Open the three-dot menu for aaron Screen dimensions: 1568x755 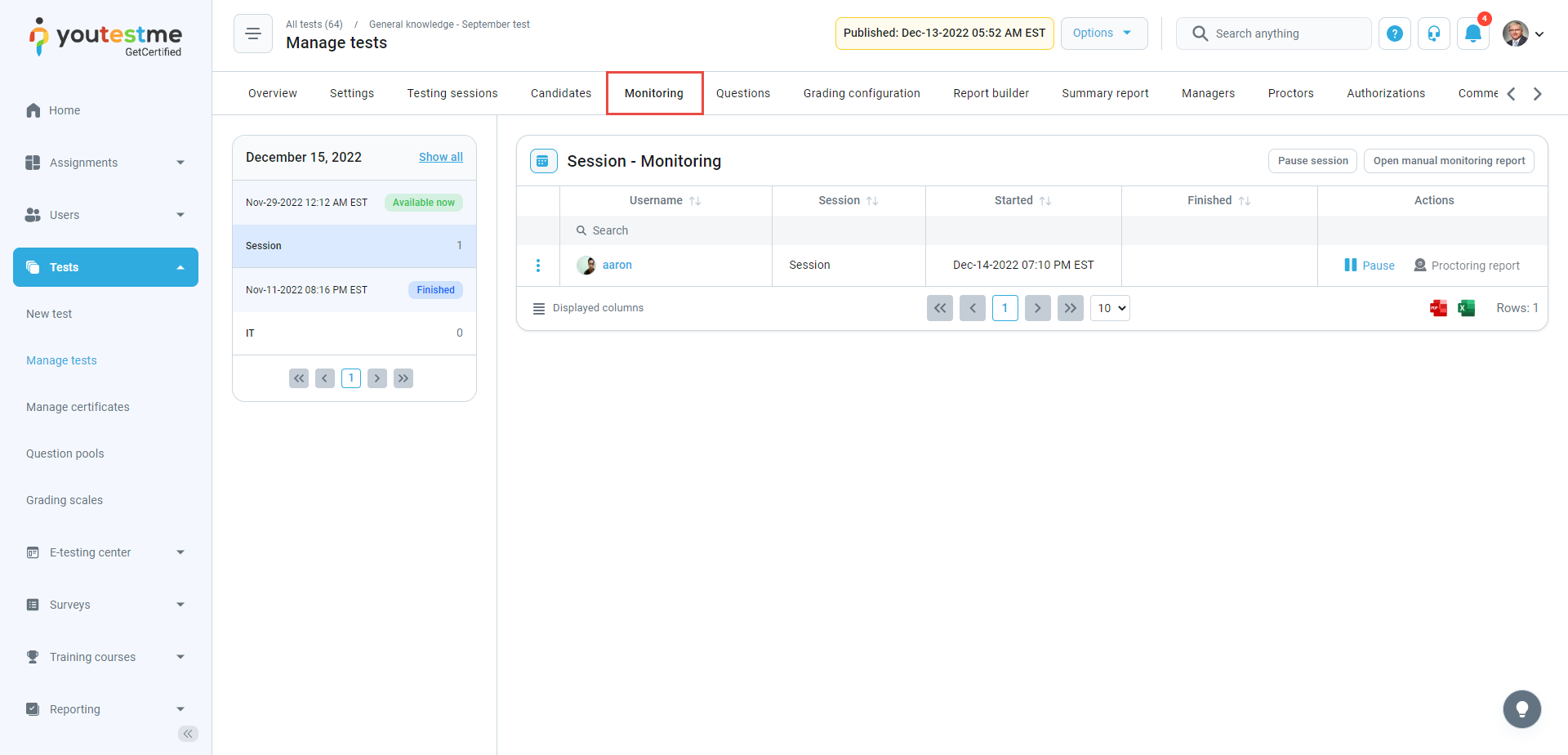coord(538,266)
